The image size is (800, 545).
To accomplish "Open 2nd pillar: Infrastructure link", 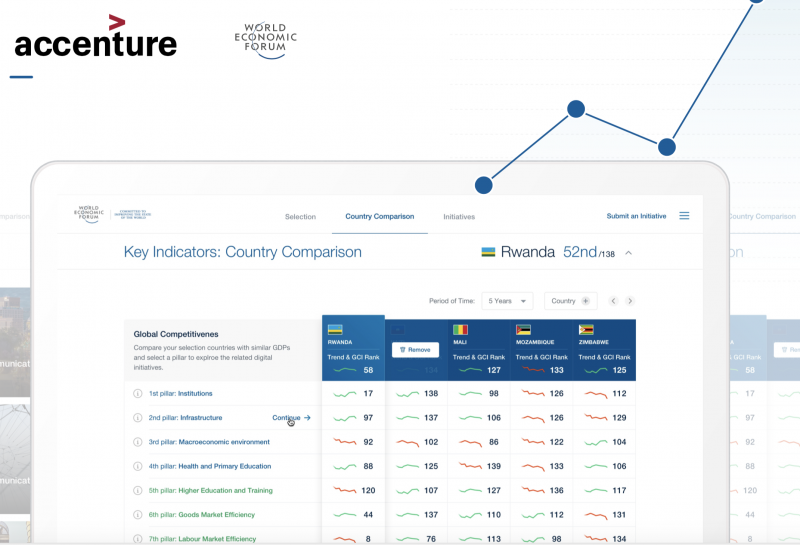I will coord(185,417).
